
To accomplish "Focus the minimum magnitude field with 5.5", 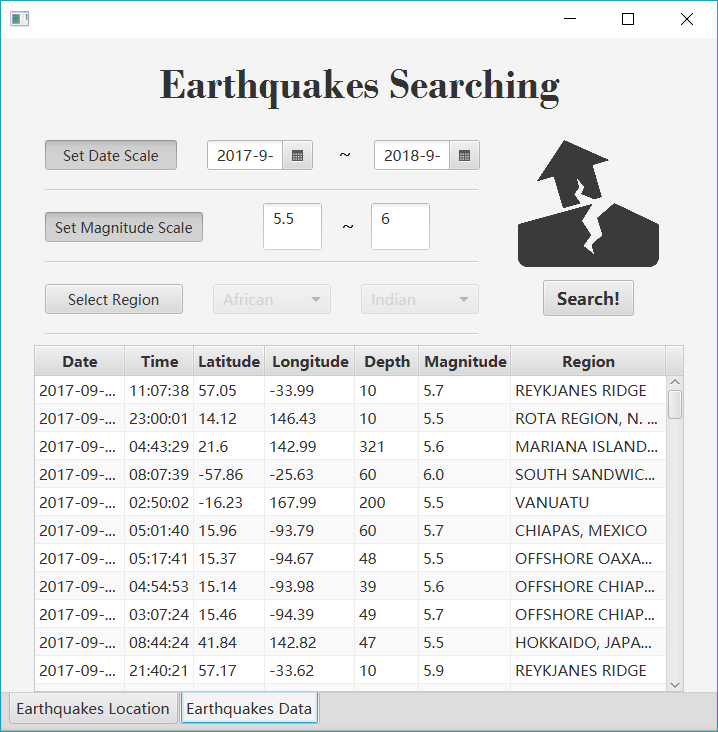I will [292, 226].
